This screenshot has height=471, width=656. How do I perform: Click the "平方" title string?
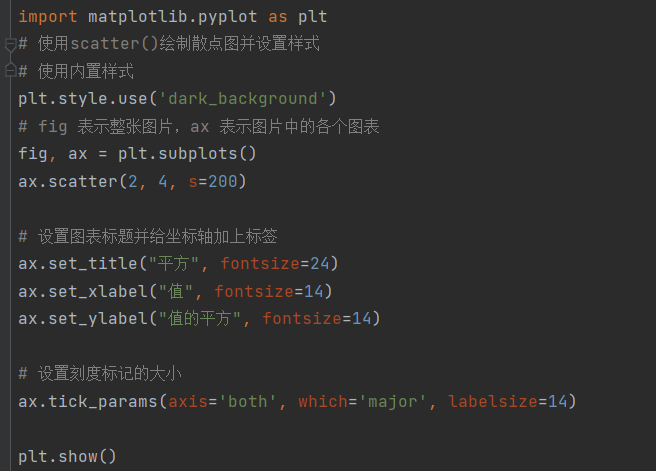pos(173,264)
